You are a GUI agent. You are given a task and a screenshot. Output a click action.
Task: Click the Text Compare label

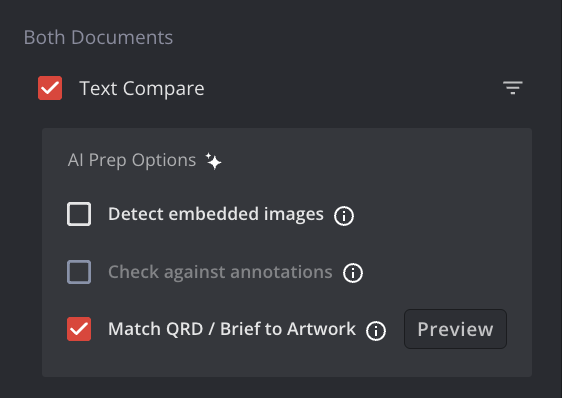coord(142,89)
